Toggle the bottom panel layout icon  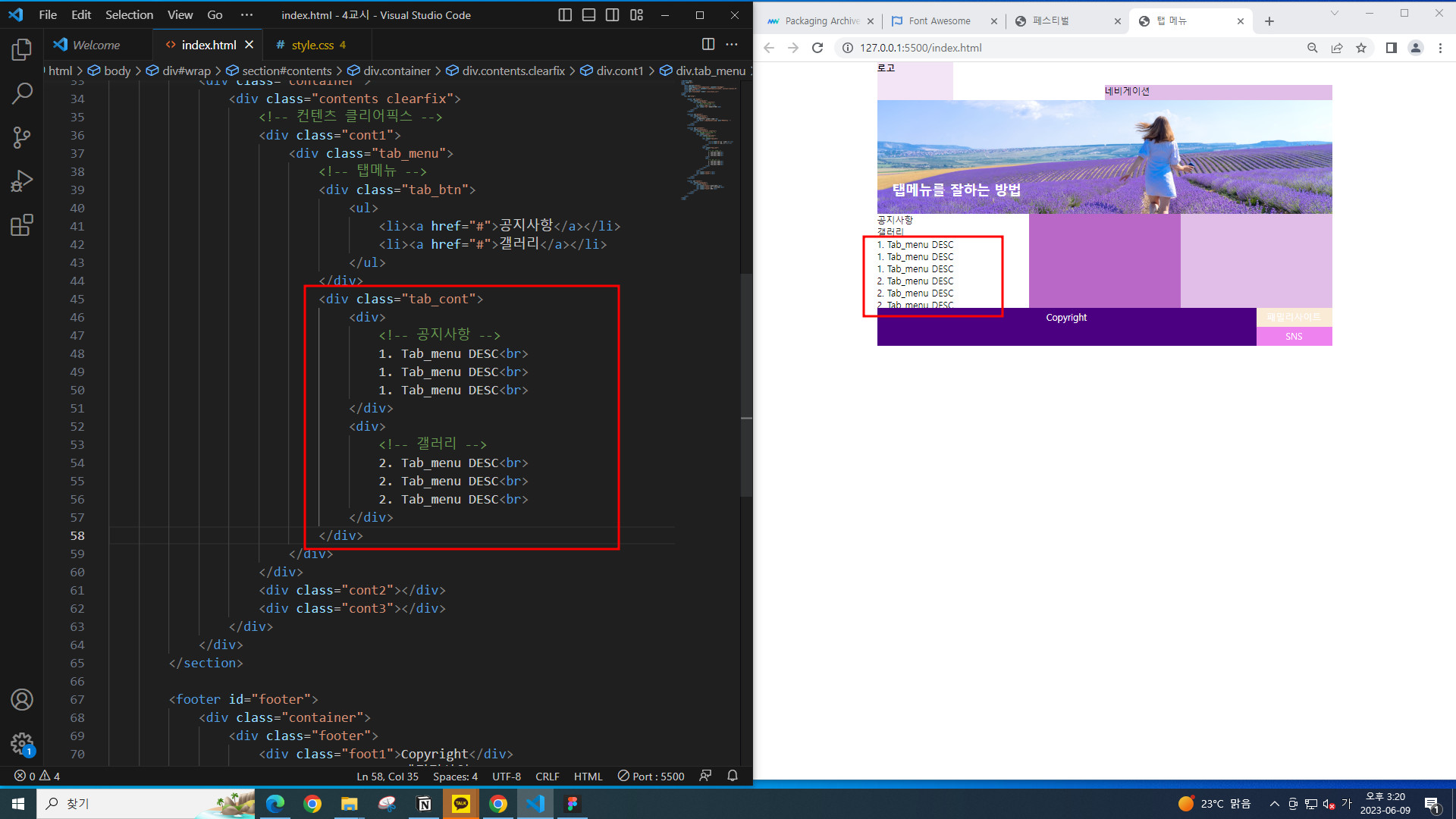pos(588,15)
